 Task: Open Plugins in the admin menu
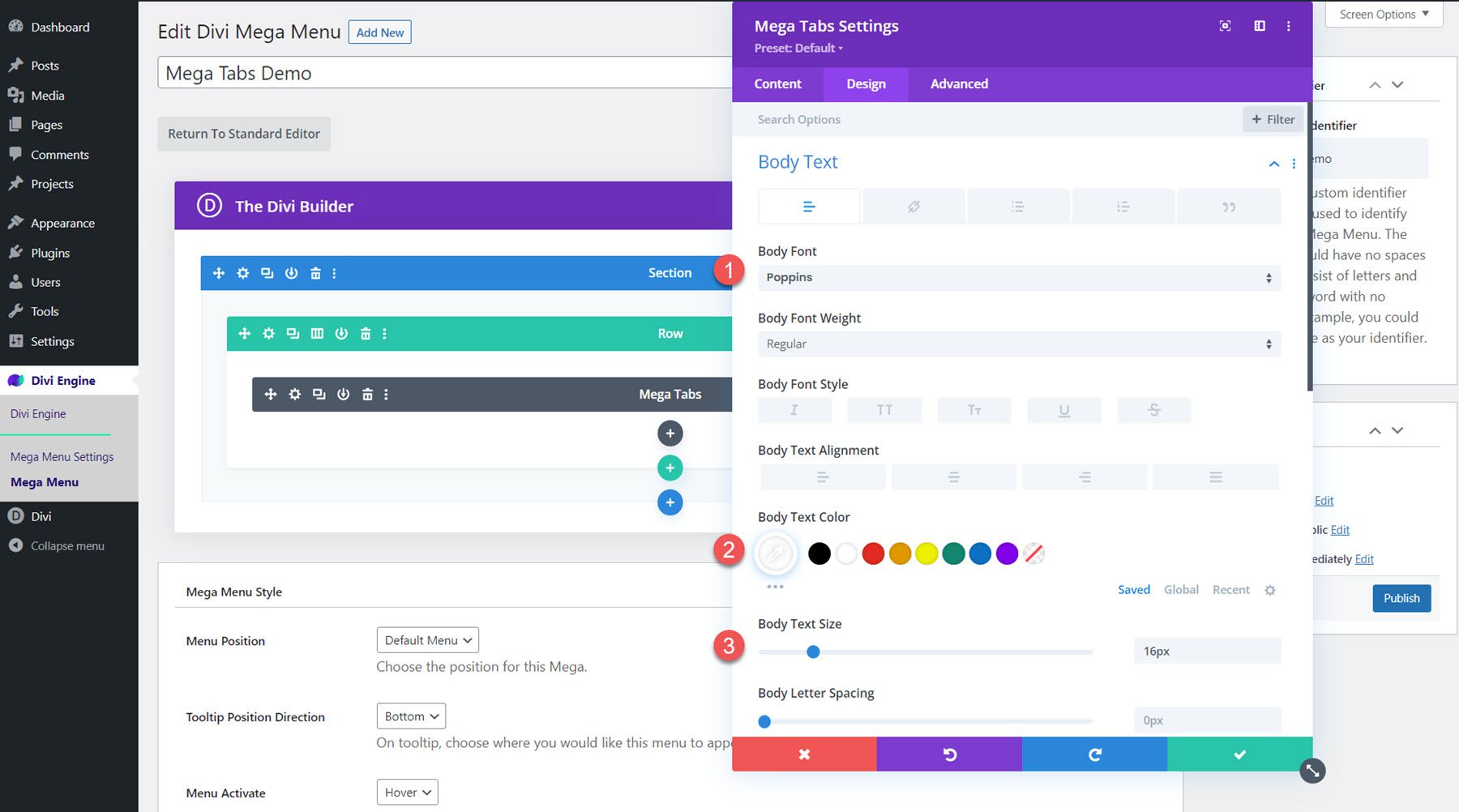[x=50, y=253]
